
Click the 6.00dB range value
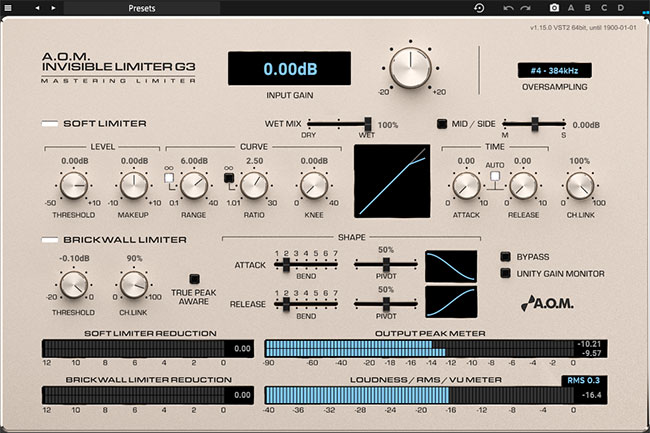[194, 161]
